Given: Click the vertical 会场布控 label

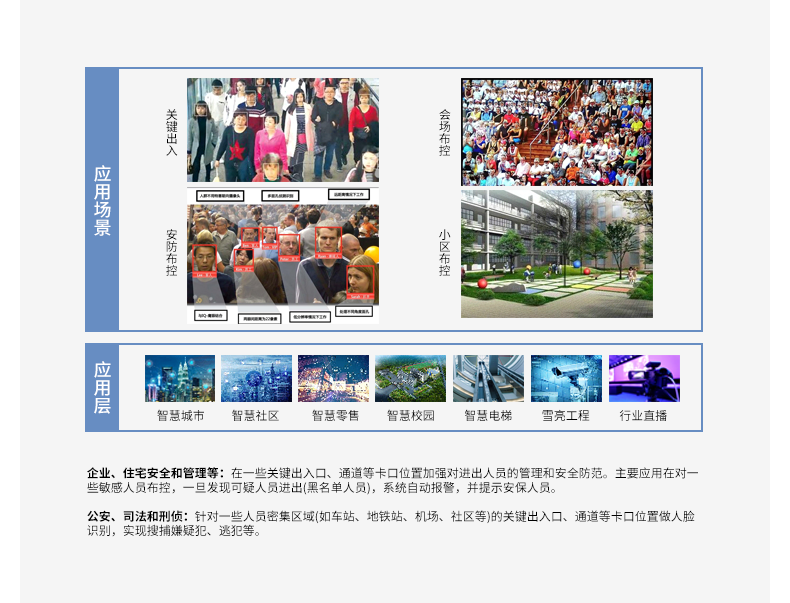Looking at the screenshot, I should [445, 132].
